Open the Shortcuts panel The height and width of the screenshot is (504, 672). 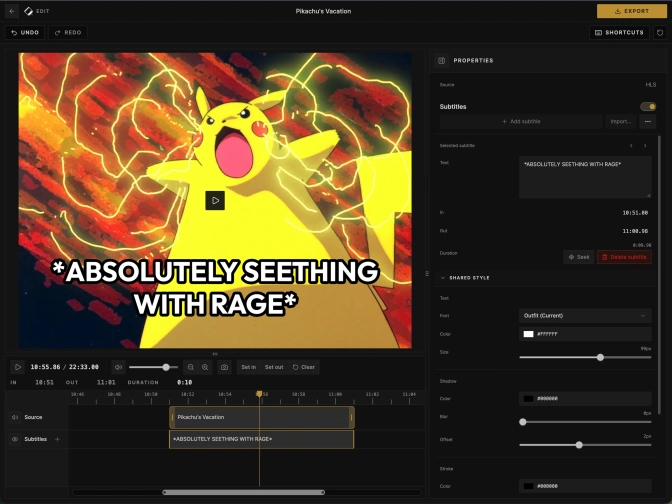click(x=619, y=33)
